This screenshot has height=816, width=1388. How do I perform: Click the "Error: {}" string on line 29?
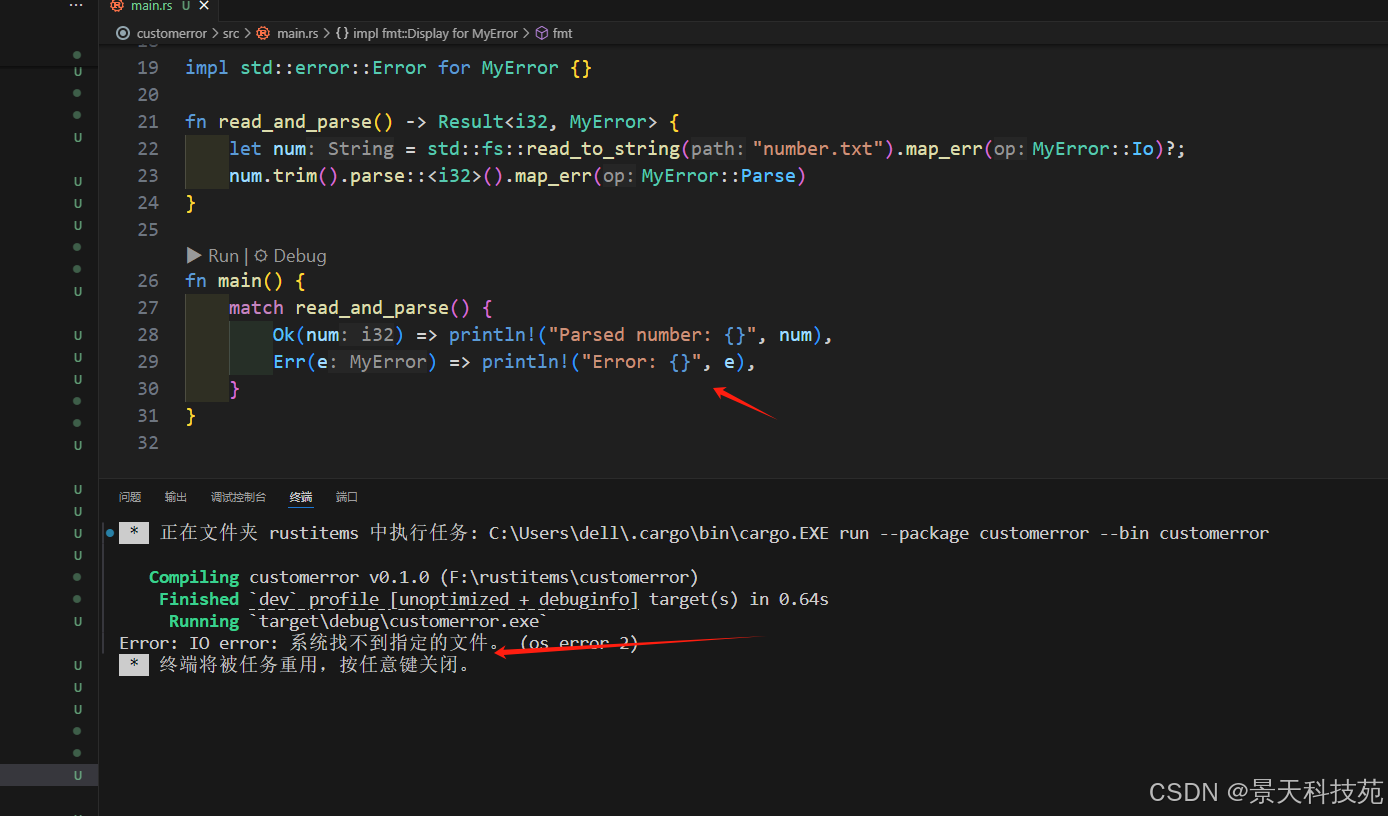coord(641,362)
